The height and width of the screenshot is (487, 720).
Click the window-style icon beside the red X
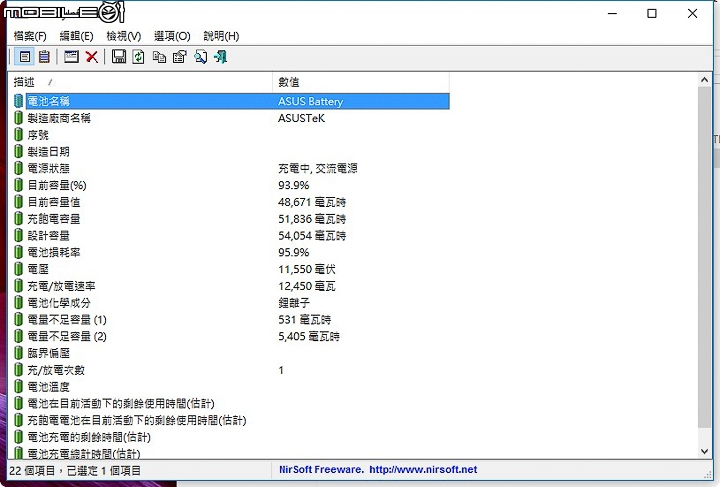[71, 57]
